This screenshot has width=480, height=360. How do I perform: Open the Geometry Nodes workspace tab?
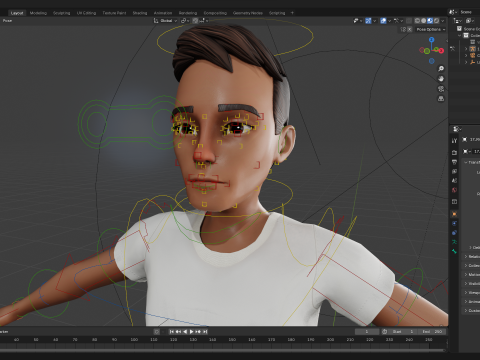pyautogui.click(x=247, y=13)
